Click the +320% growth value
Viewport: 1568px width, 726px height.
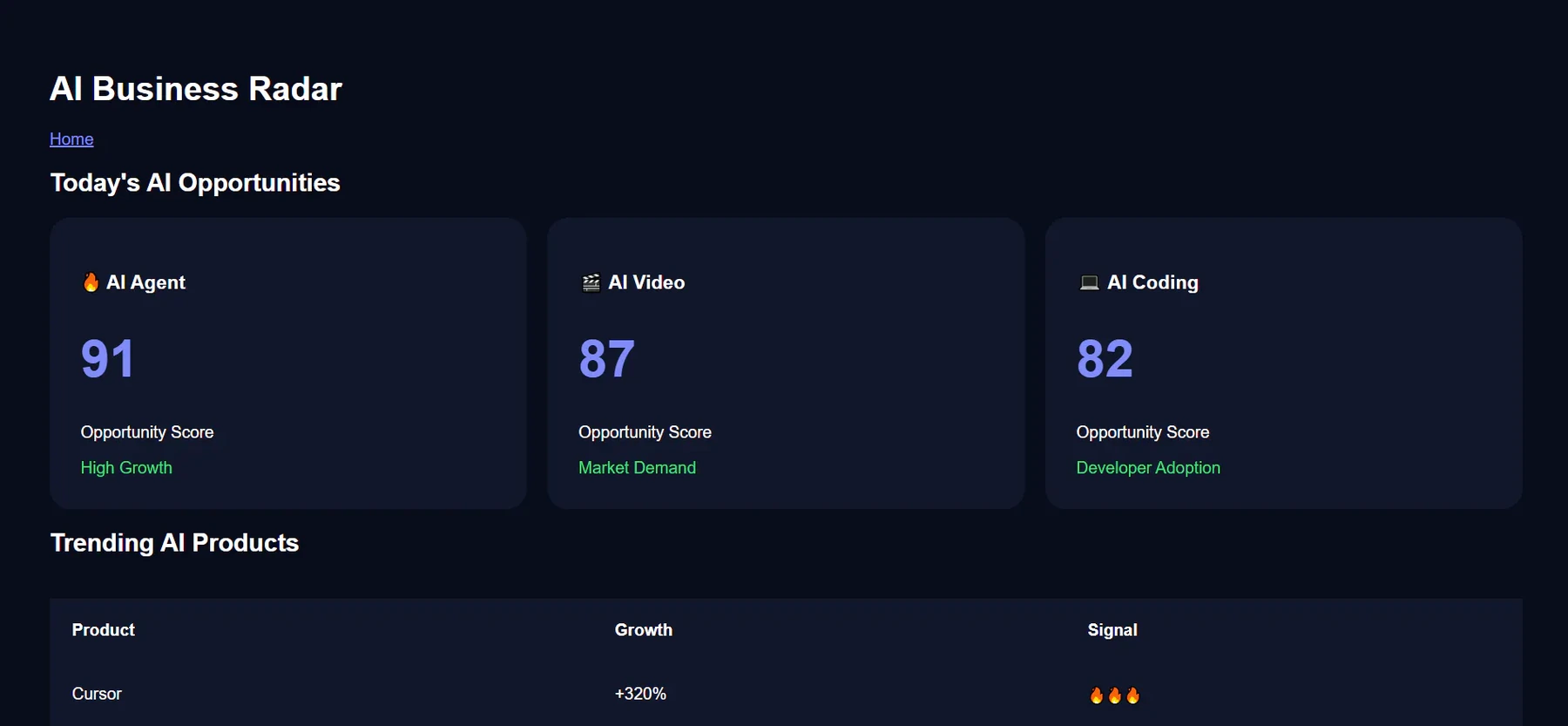pyautogui.click(x=640, y=694)
